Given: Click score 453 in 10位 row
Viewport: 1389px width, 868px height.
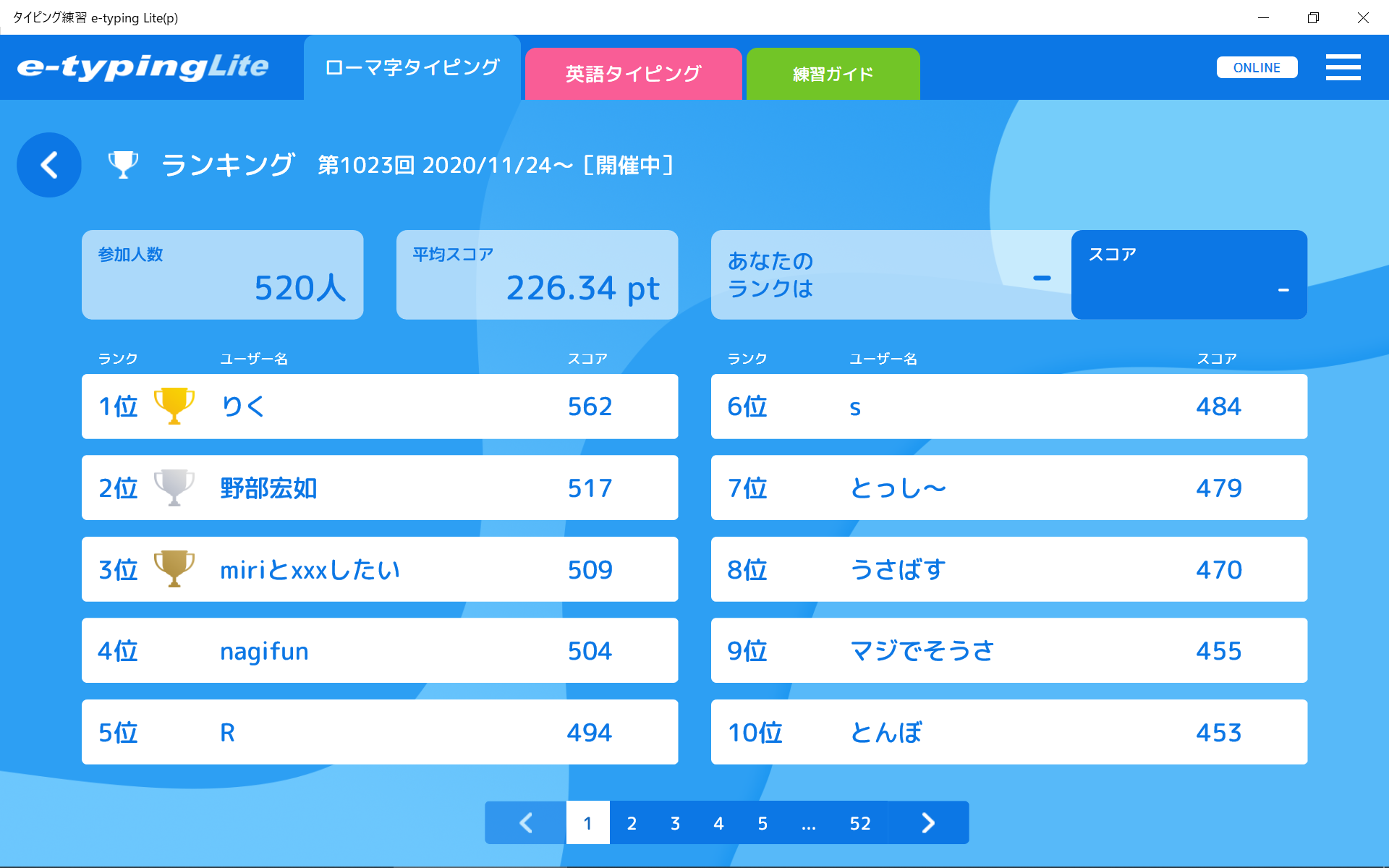Looking at the screenshot, I should tap(1218, 733).
